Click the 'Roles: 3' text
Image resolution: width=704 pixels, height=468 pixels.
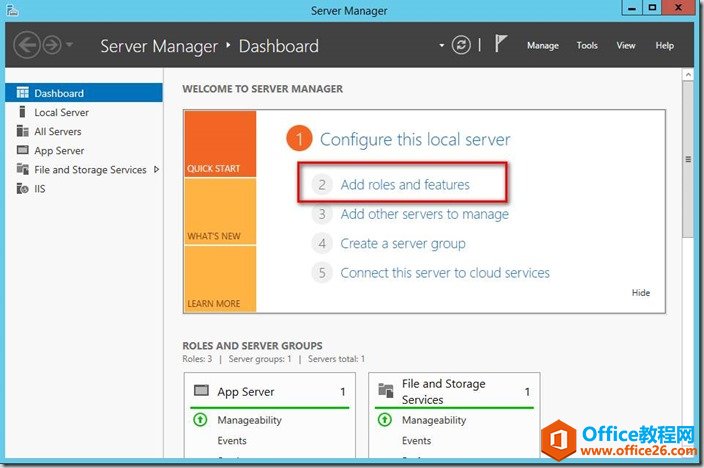point(197,359)
